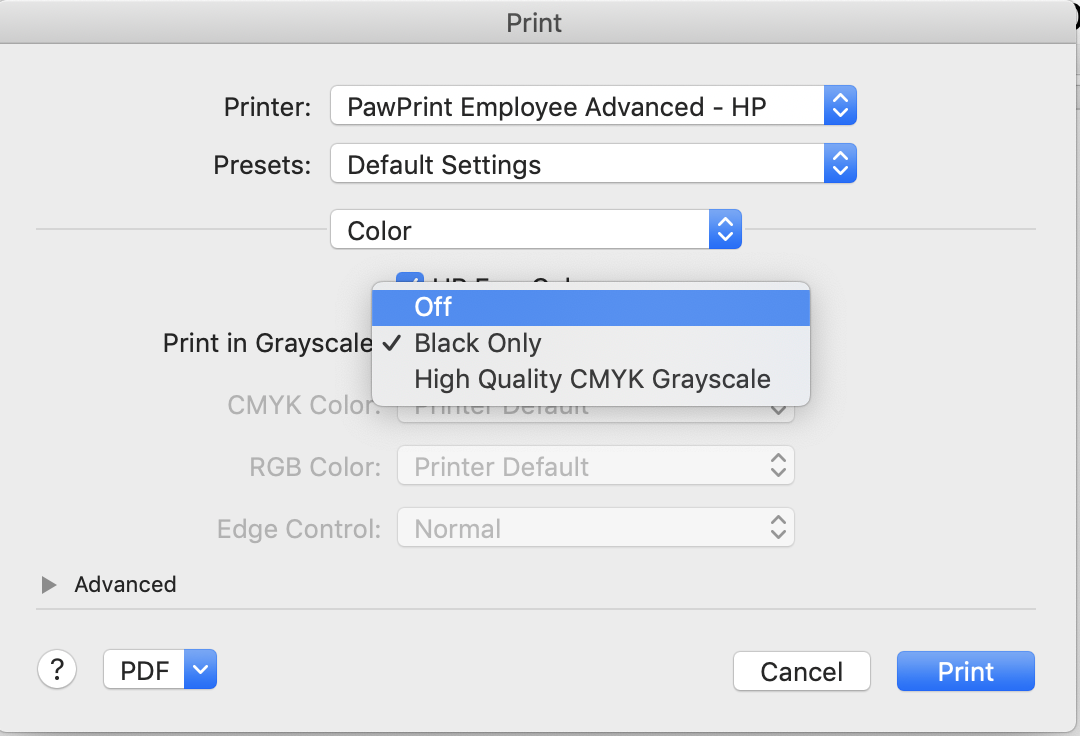The width and height of the screenshot is (1080, 736).
Task: Choose High Quality CMYK Grayscale
Action: [591, 379]
